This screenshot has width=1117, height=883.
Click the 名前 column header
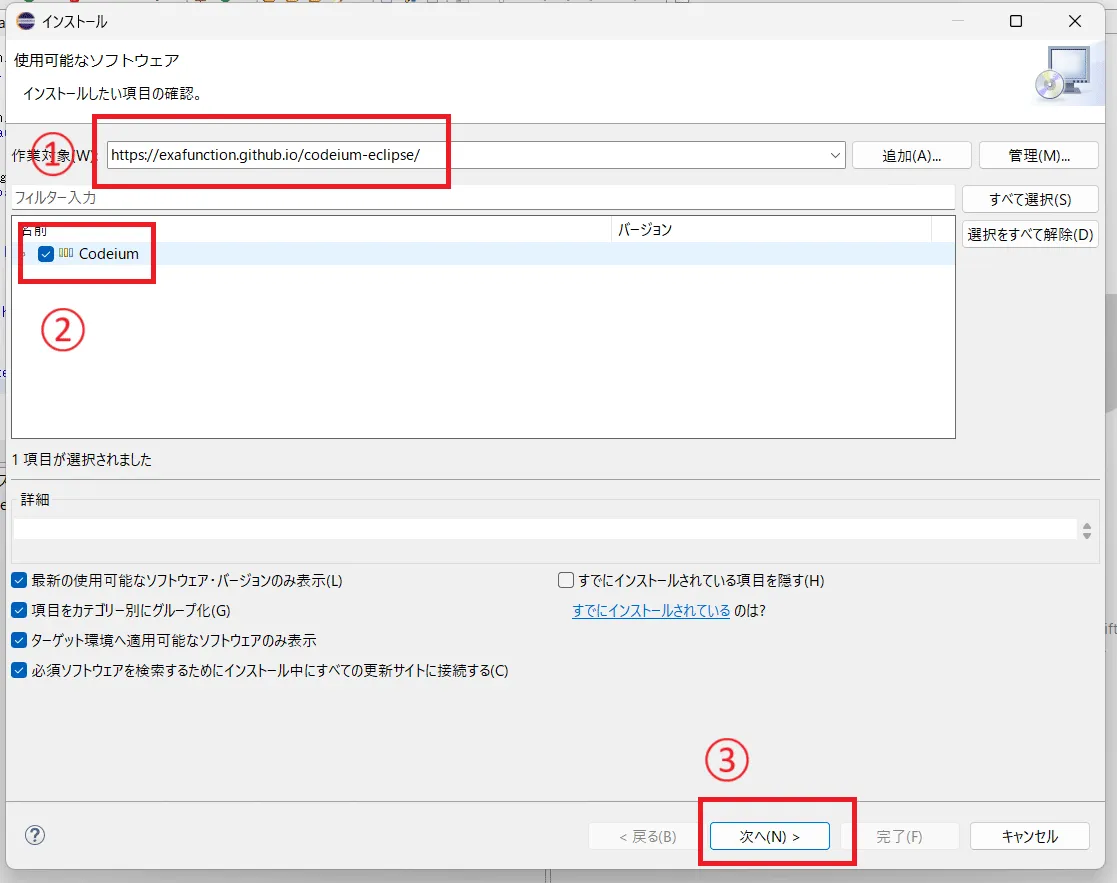click(x=311, y=229)
